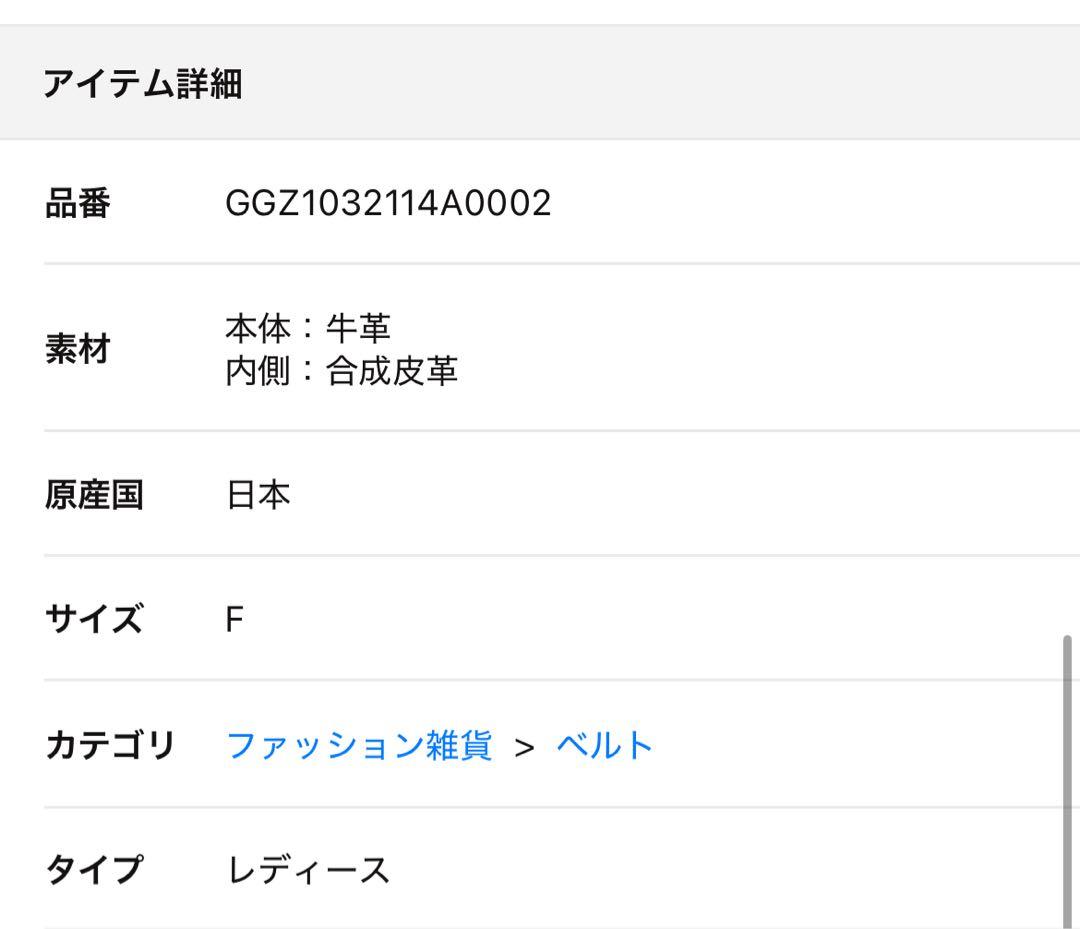Click the 牛革 material value
The width and height of the screenshot is (1080, 929).
click(x=358, y=328)
